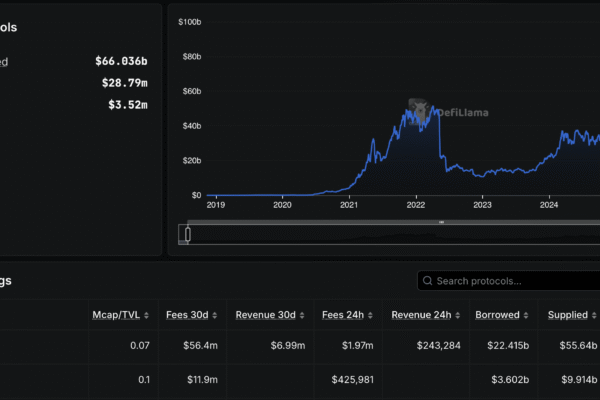Select the $243,284 Revenue 24h cell
Image resolution: width=600 pixels, height=400 pixels.
pyautogui.click(x=433, y=346)
